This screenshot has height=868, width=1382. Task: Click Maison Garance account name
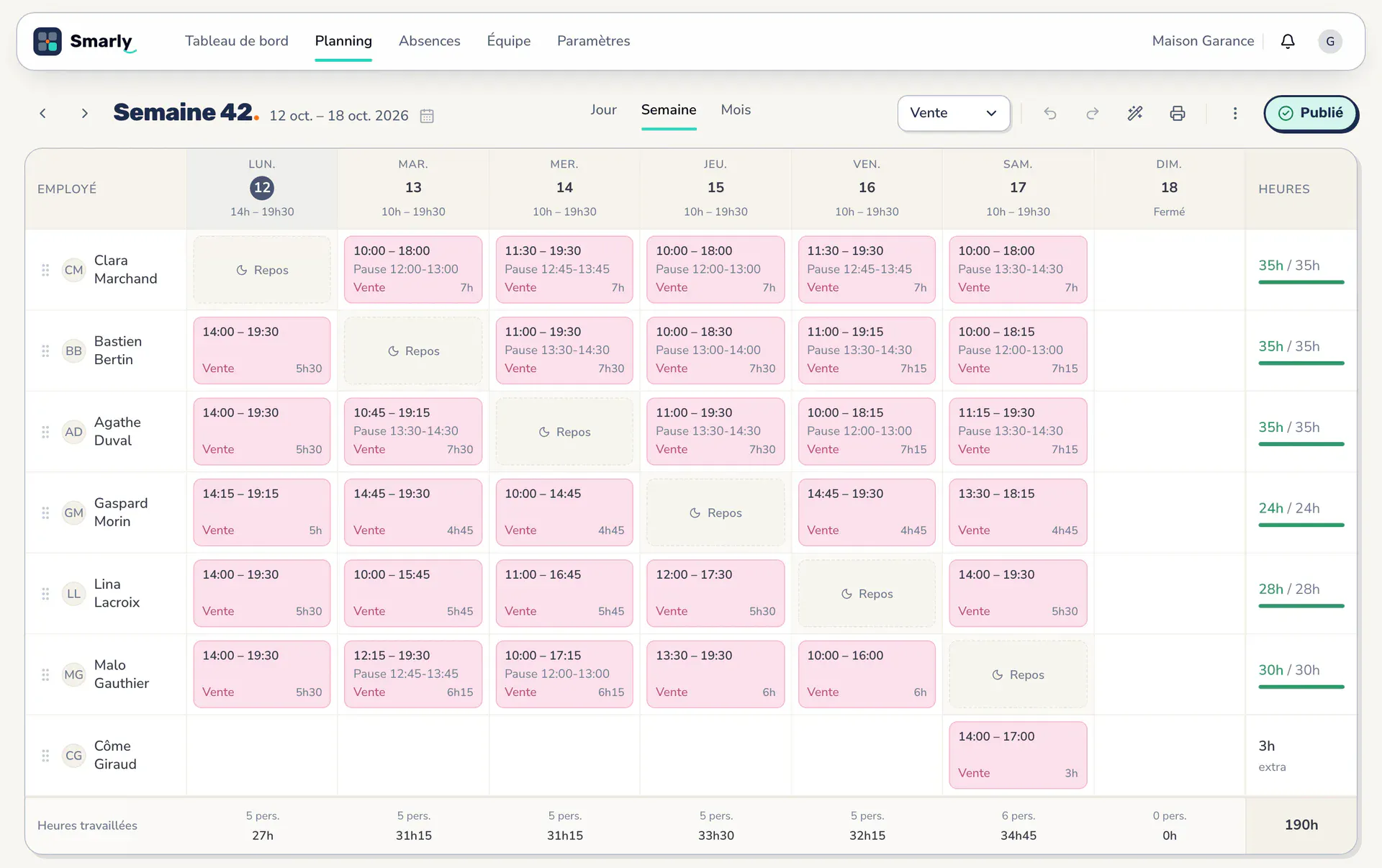(1203, 41)
